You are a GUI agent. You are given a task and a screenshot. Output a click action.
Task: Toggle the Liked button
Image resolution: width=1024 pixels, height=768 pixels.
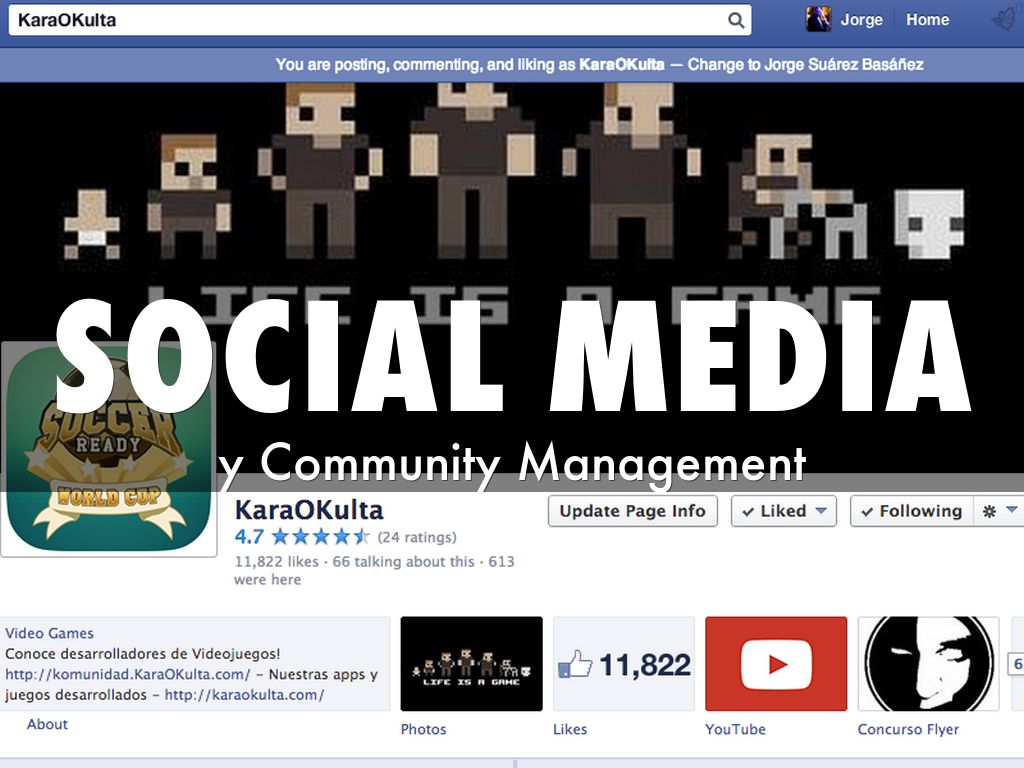(x=783, y=511)
